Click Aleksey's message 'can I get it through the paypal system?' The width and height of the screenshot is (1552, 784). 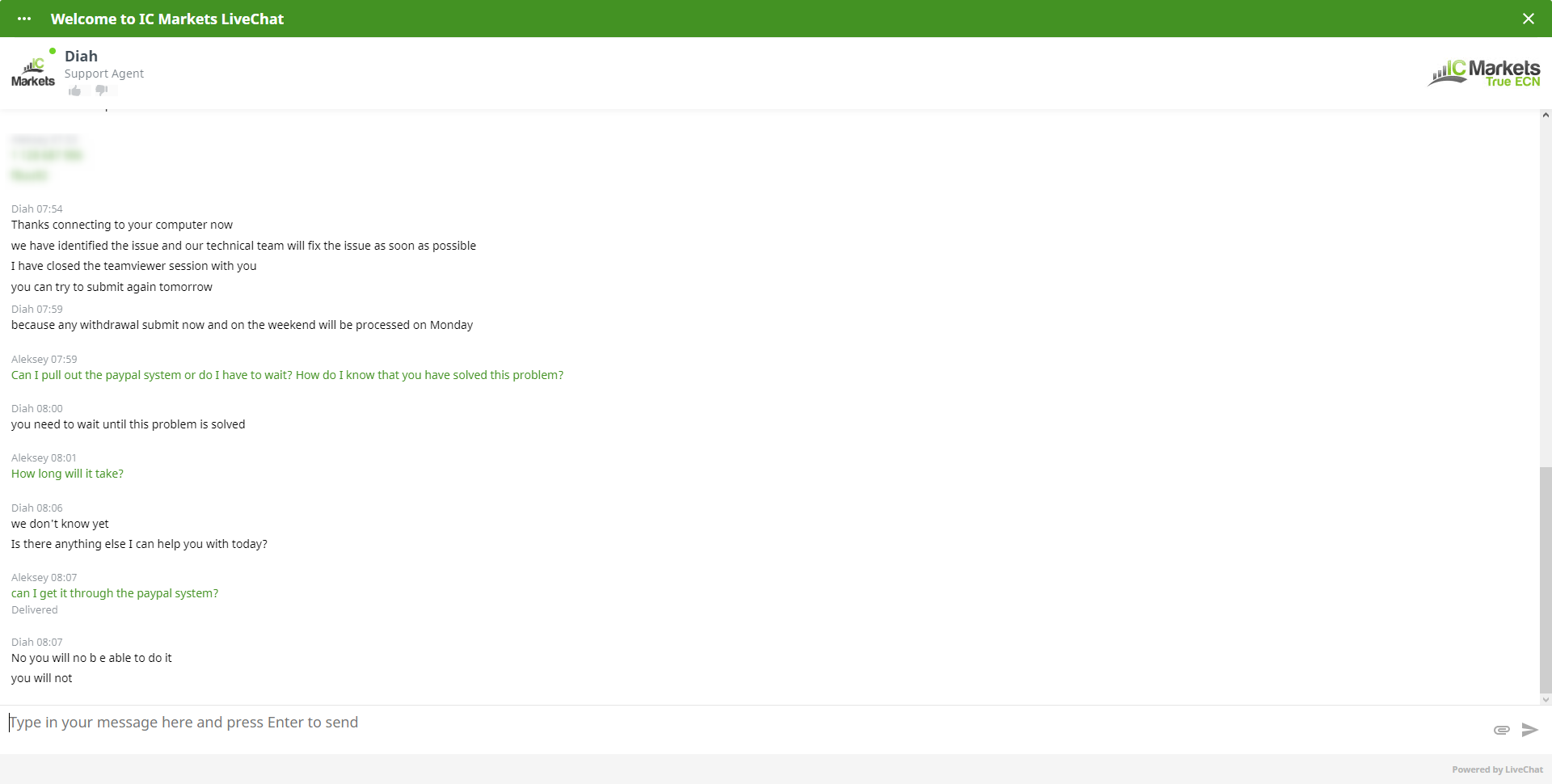click(115, 593)
